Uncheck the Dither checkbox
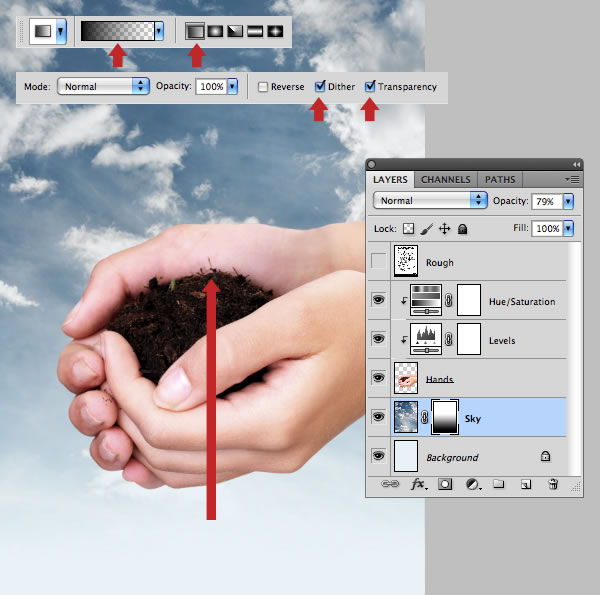The image size is (600, 595). pos(320,86)
